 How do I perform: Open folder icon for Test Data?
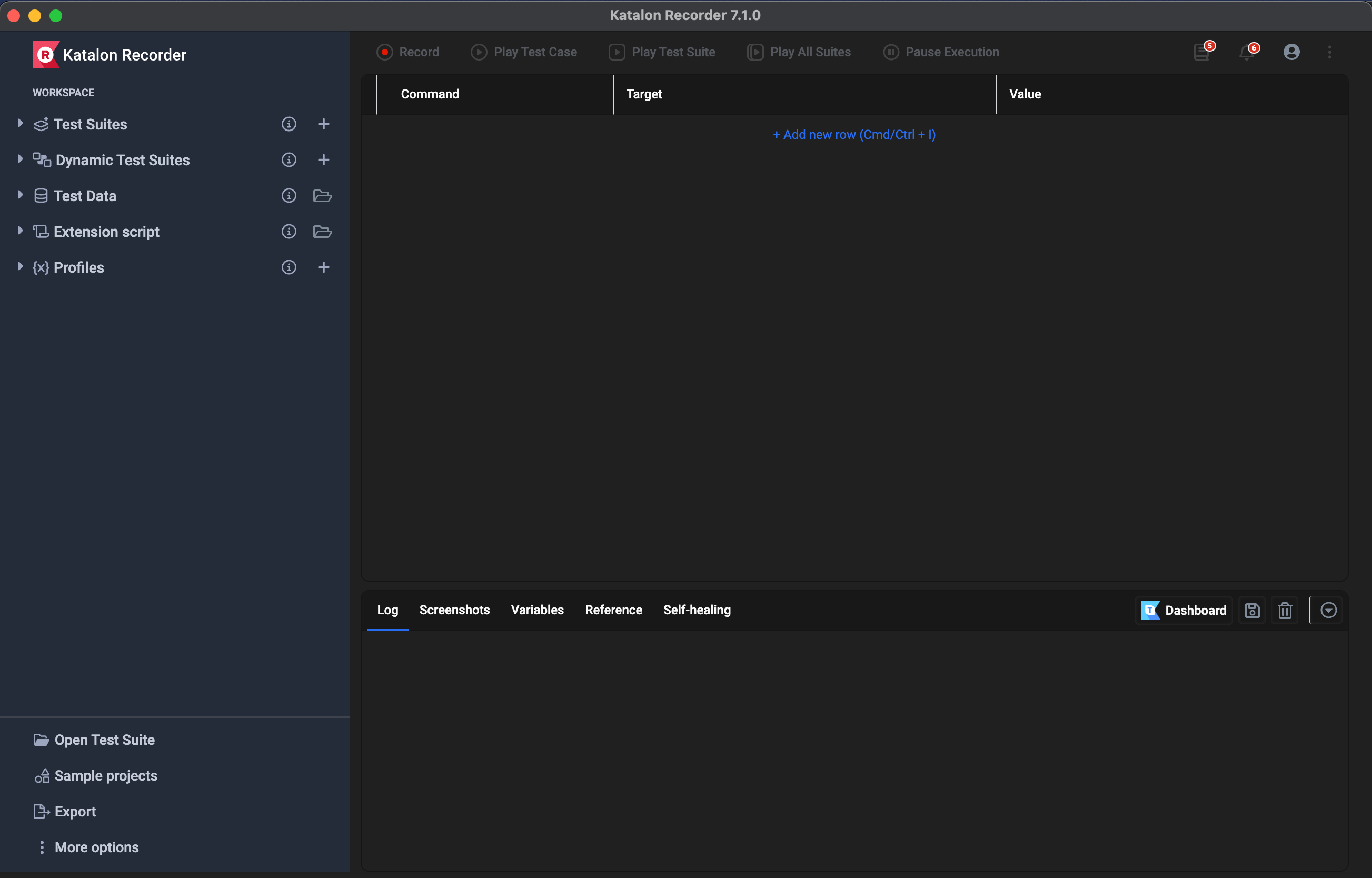[323, 196]
